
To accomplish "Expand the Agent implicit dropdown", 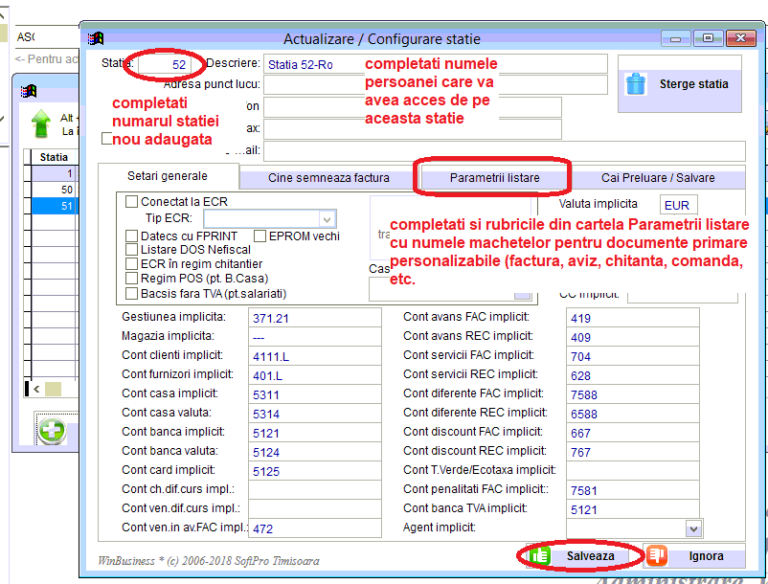I will click(693, 528).
